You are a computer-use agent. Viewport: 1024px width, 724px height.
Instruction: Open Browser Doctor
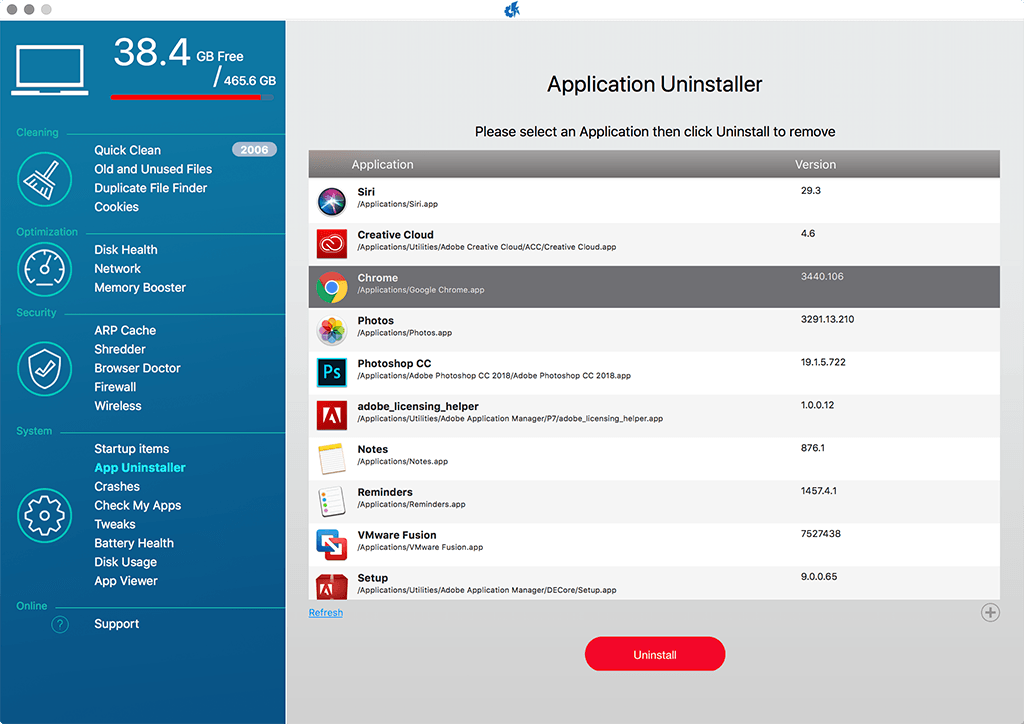(x=137, y=368)
